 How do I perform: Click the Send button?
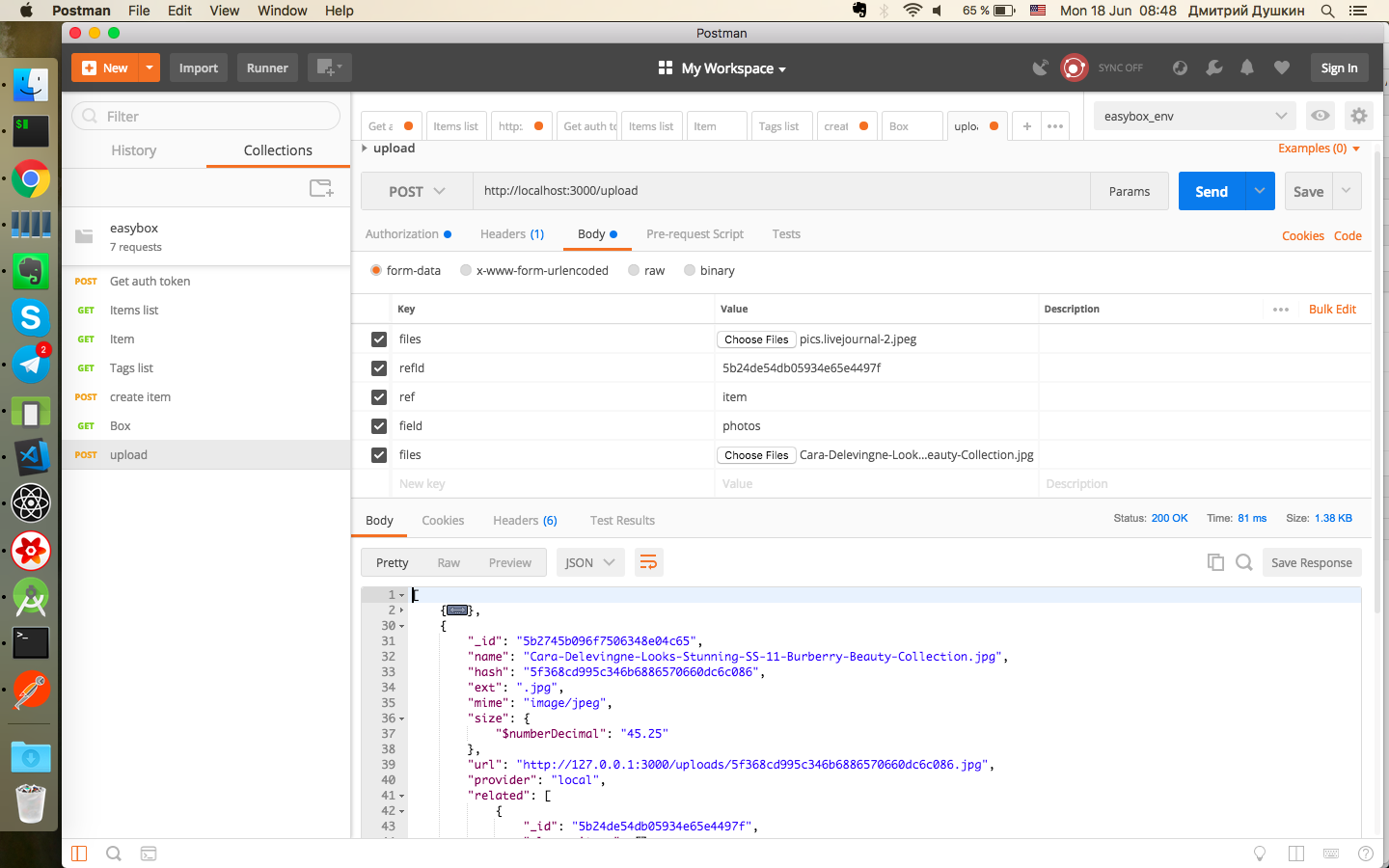tap(1211, 190)
